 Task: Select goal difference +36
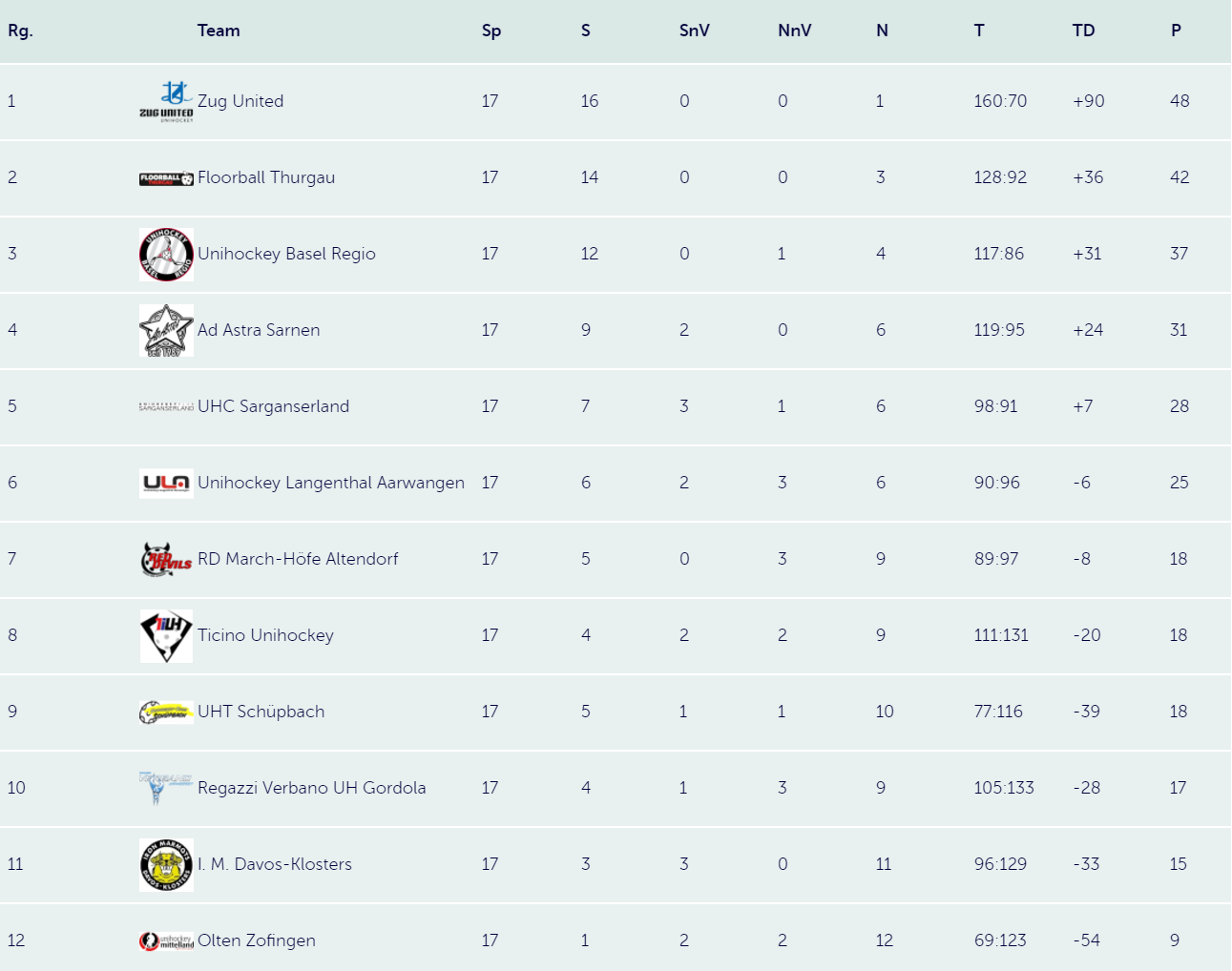1088,177
